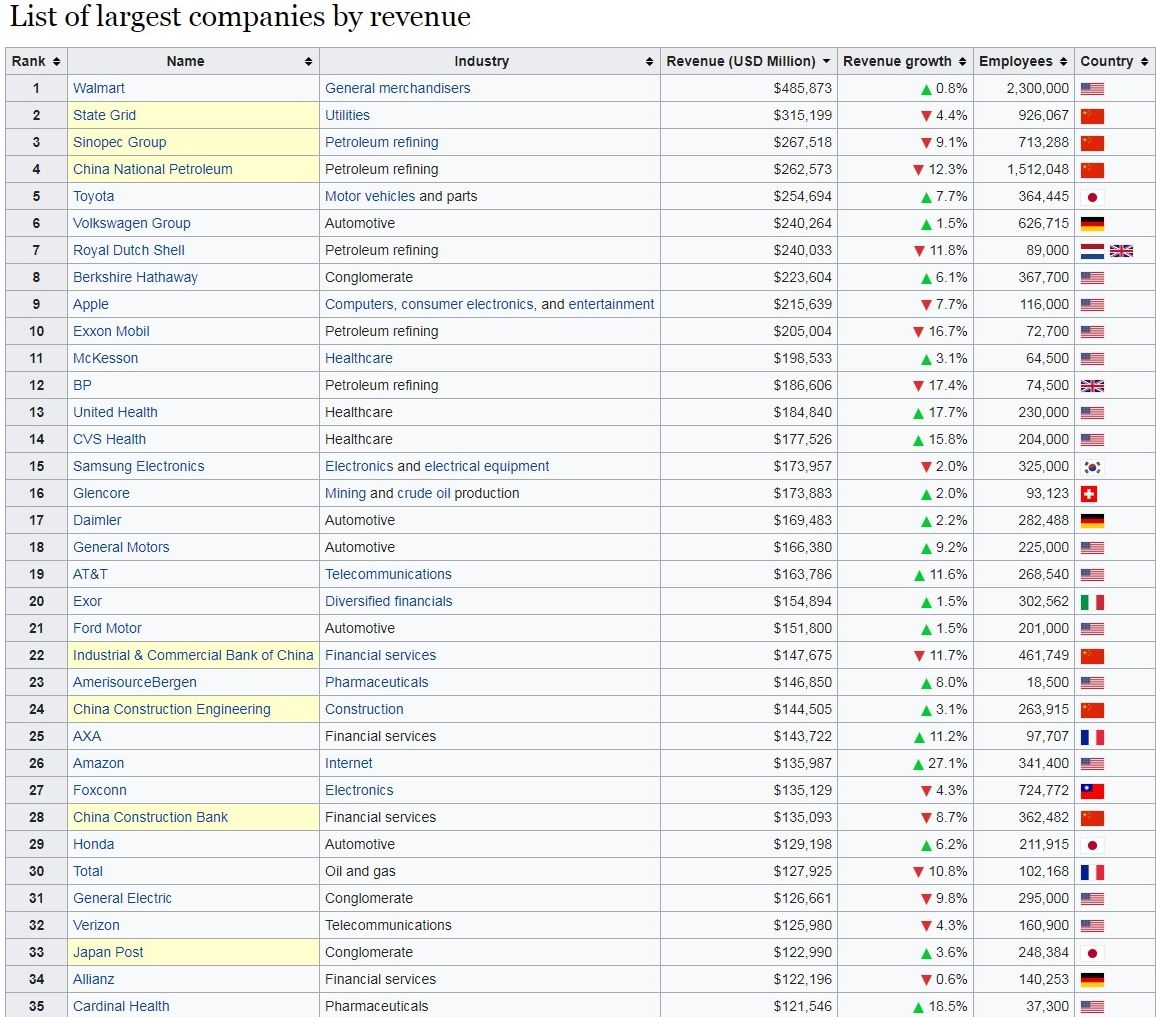Open China National Petroleum link
This screenshot has width=1156, height=1017.
(x=153, y=169)
